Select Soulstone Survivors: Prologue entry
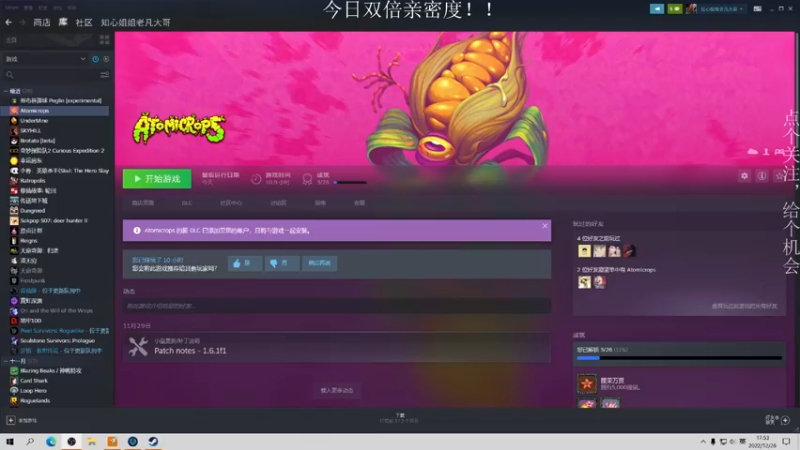 tap(57, 341)
